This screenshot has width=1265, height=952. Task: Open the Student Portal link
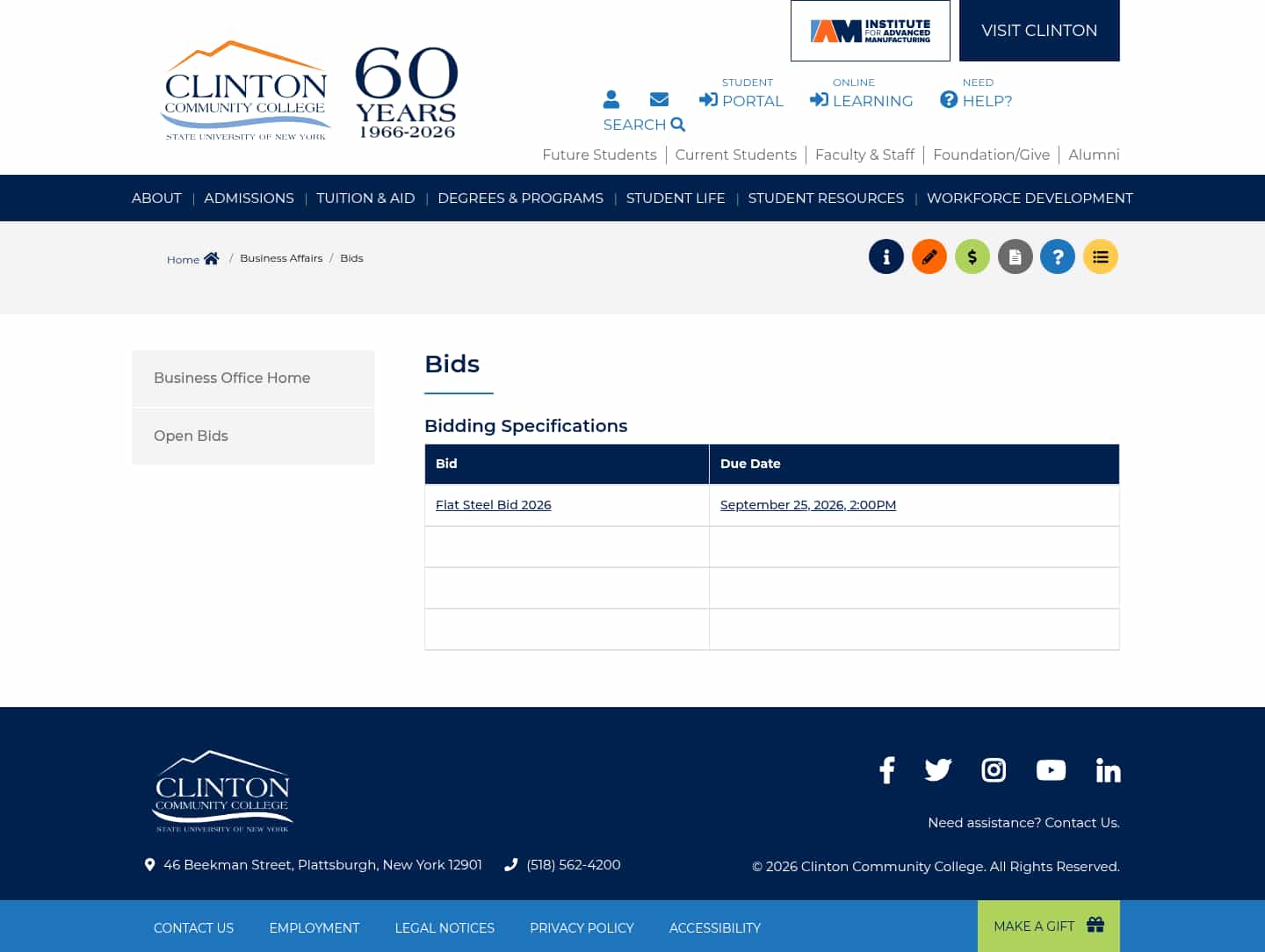(x=741, y=93)
